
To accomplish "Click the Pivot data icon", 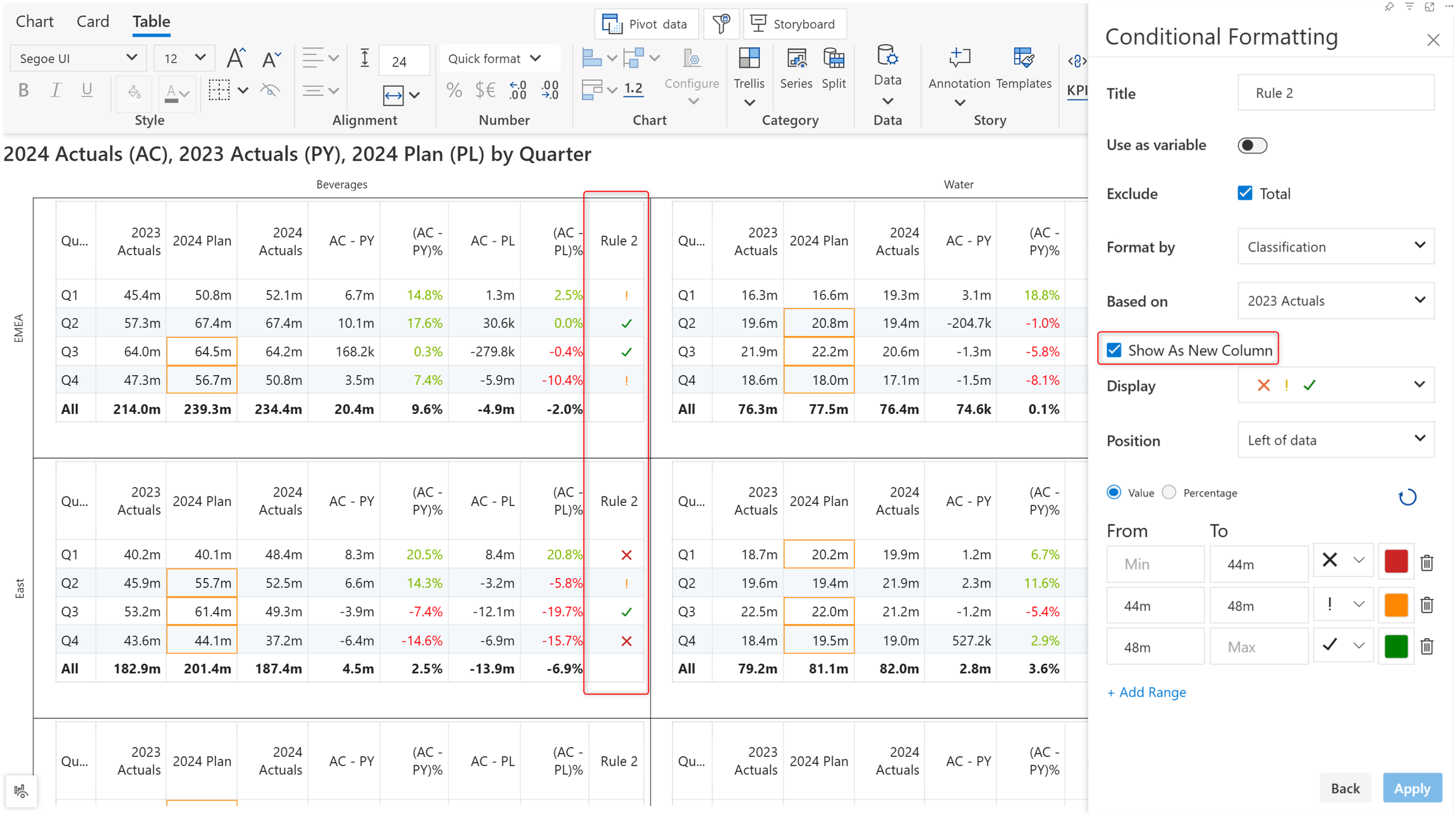I will tap(611, 24).
